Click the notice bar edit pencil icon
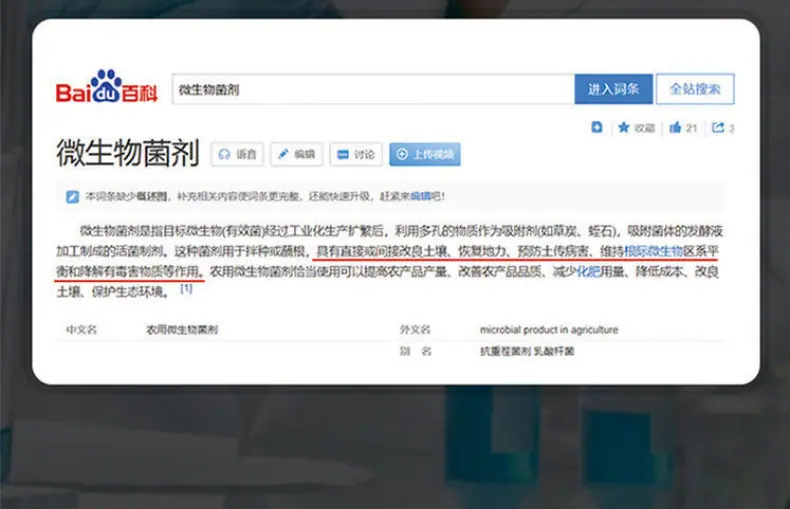This screenshot has height=509, width=790. (x=72, y=197)
